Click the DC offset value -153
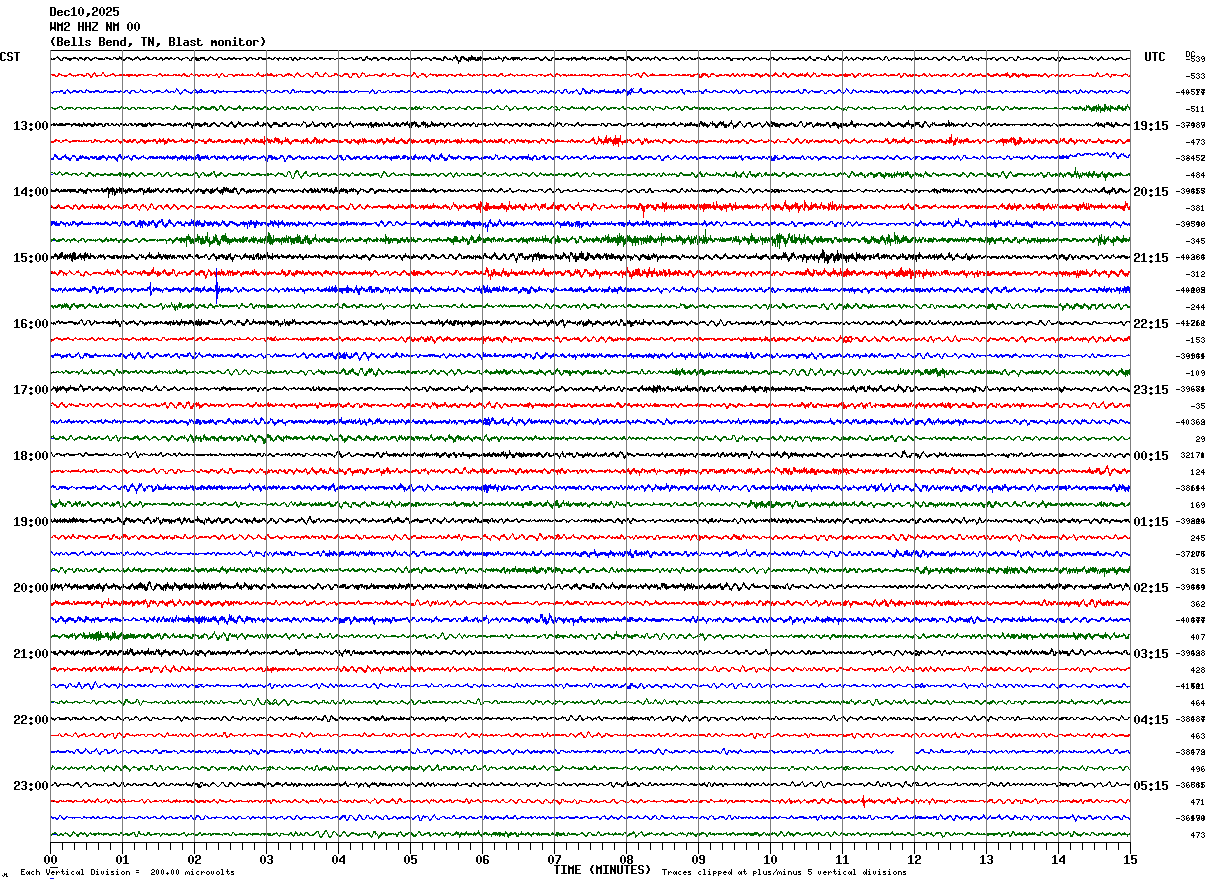 pos(1195,340)
